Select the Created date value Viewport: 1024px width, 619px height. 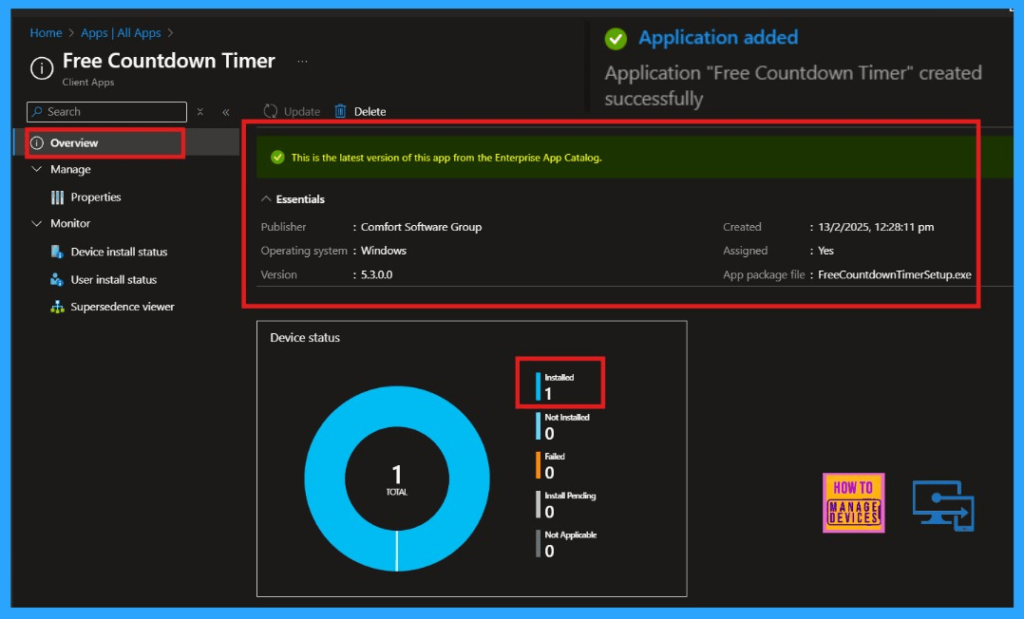click(x=876, y=227)
